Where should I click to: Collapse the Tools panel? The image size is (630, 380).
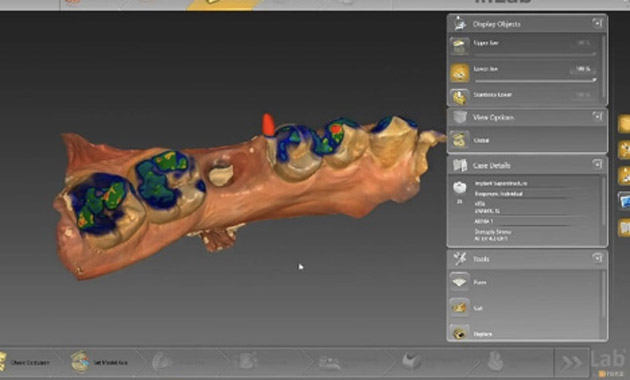coord(597,258)
